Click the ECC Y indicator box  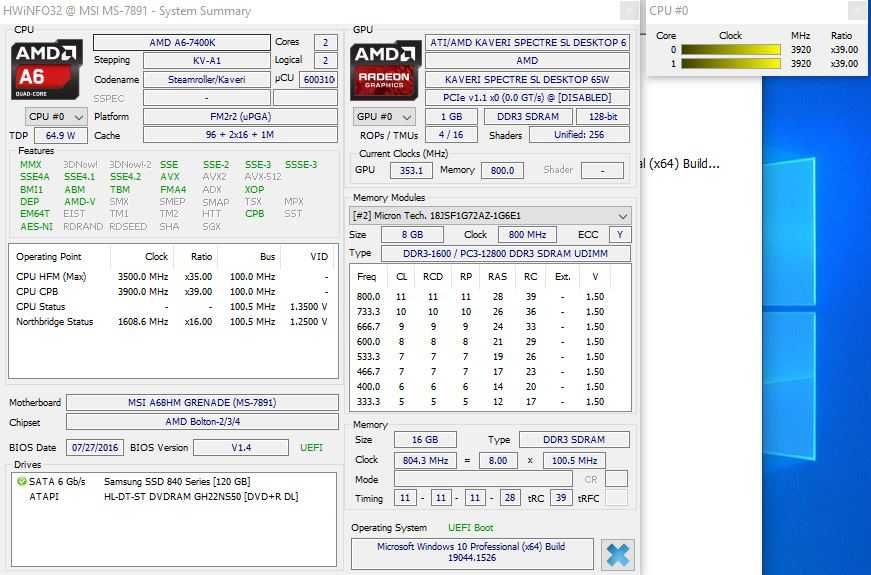pos(620,235)
